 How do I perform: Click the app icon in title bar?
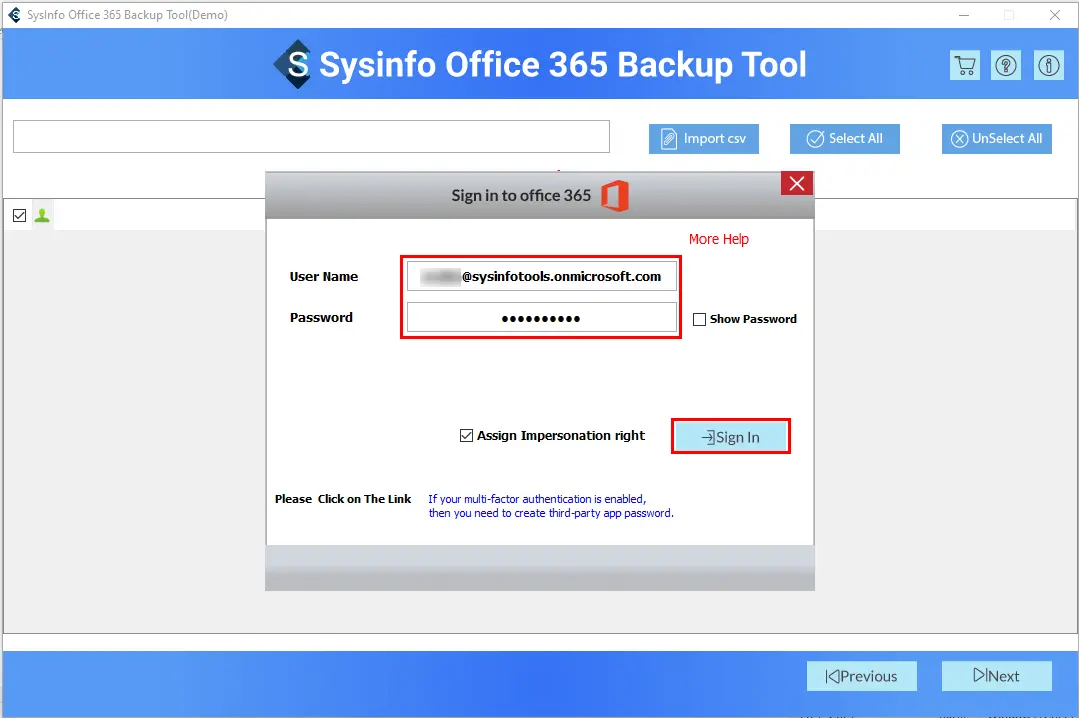pos(14,14)
